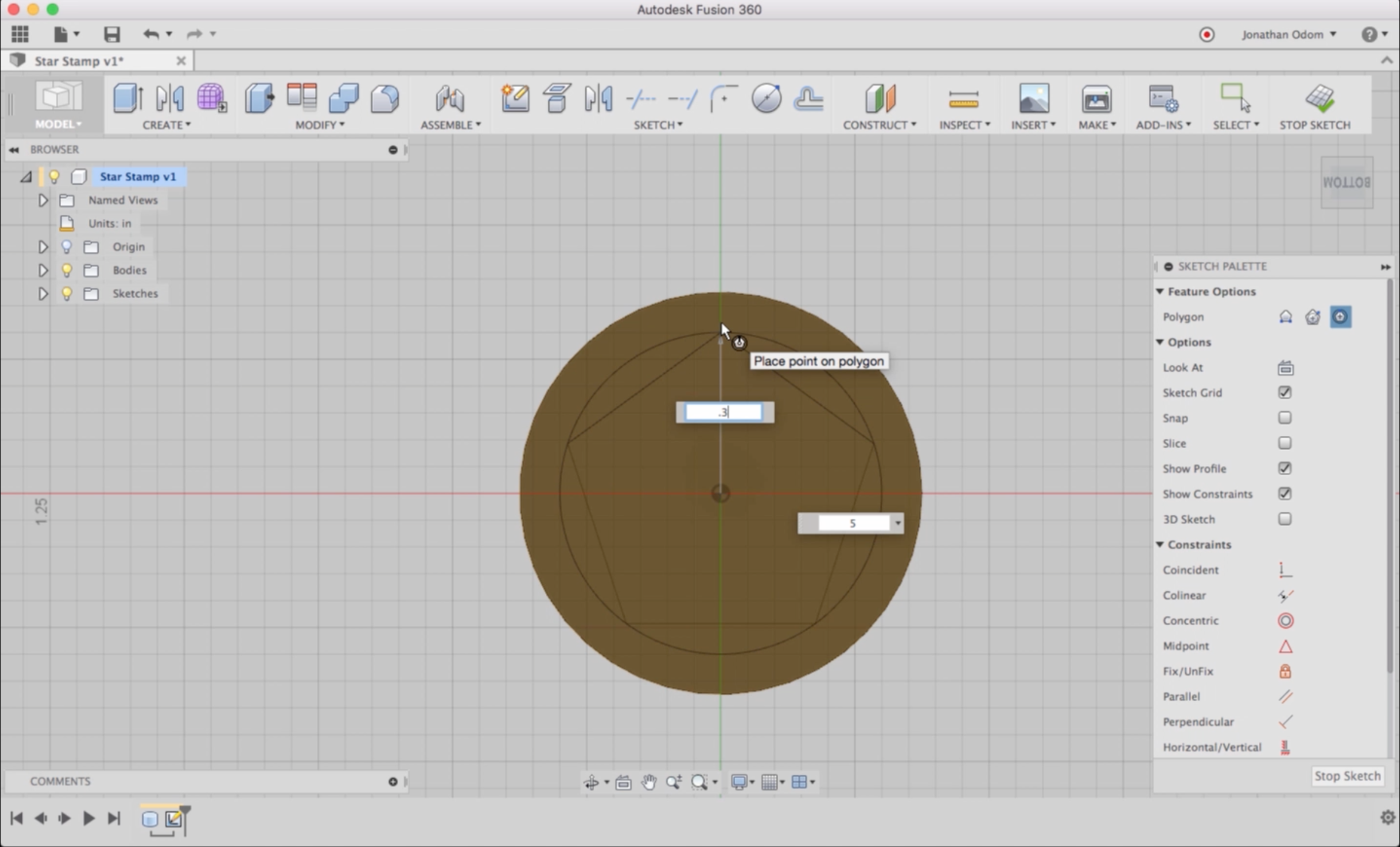Enable the Snap checkbox

coord(1285,418)
